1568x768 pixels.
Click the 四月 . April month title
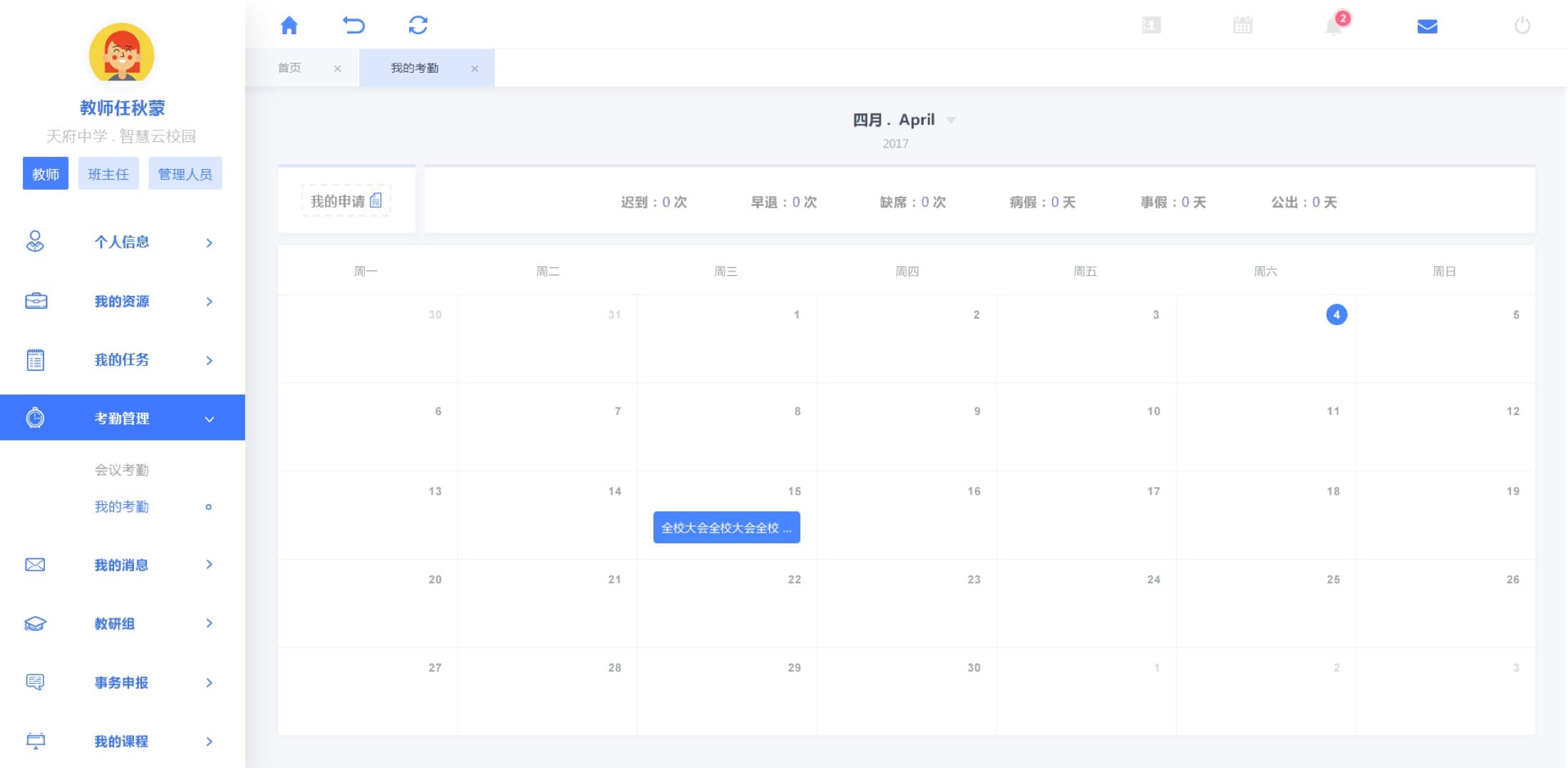click(894, 120)
